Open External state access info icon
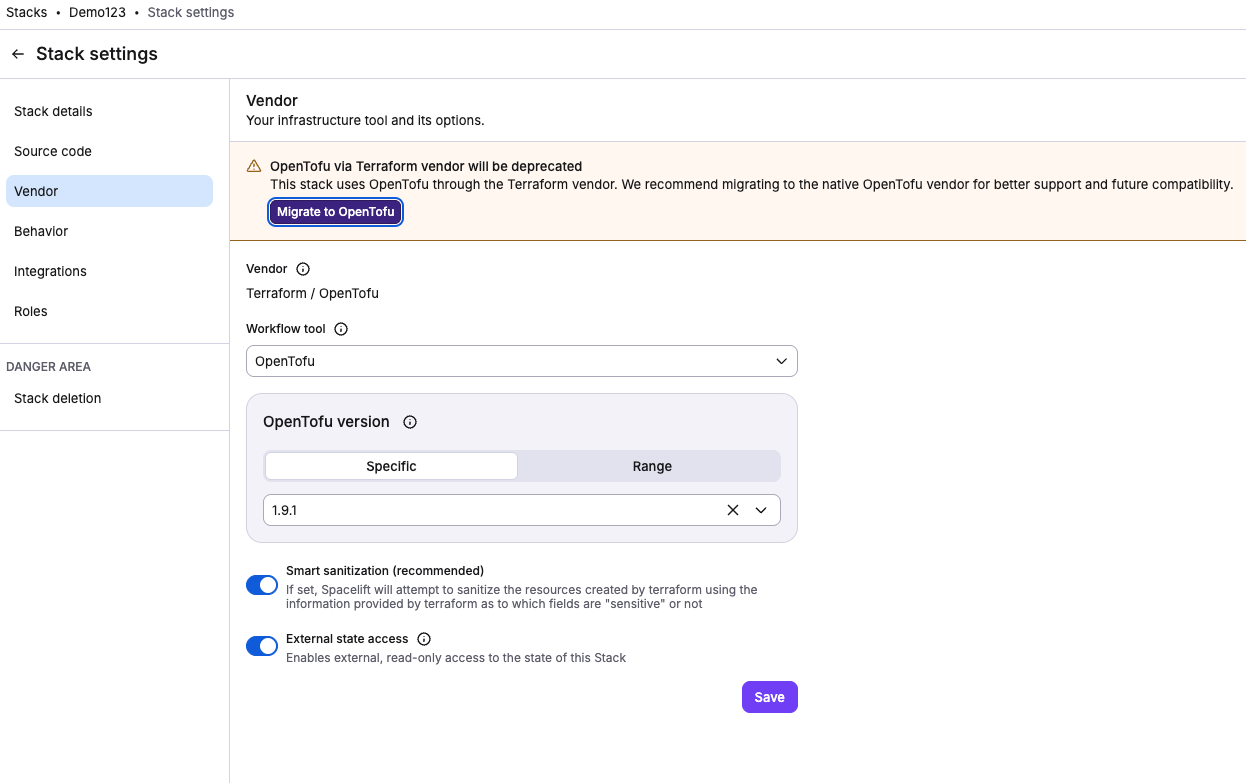The image size is (1246, 783). [424, 639]
